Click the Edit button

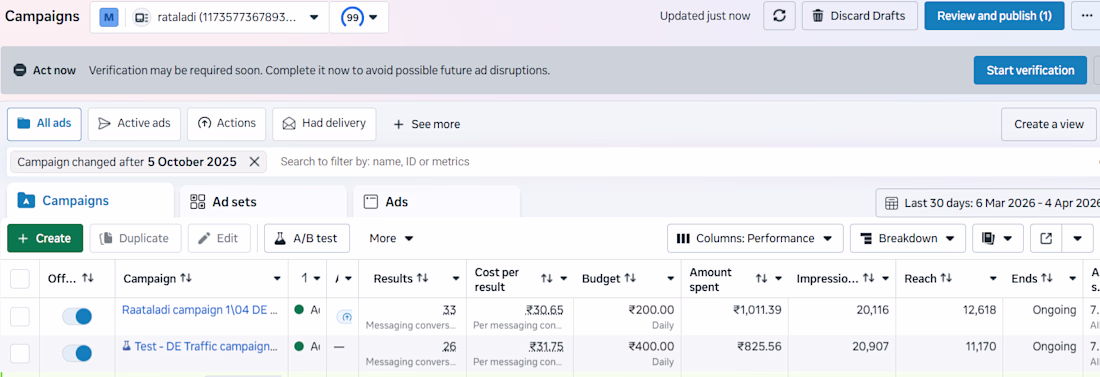[219, 238]
